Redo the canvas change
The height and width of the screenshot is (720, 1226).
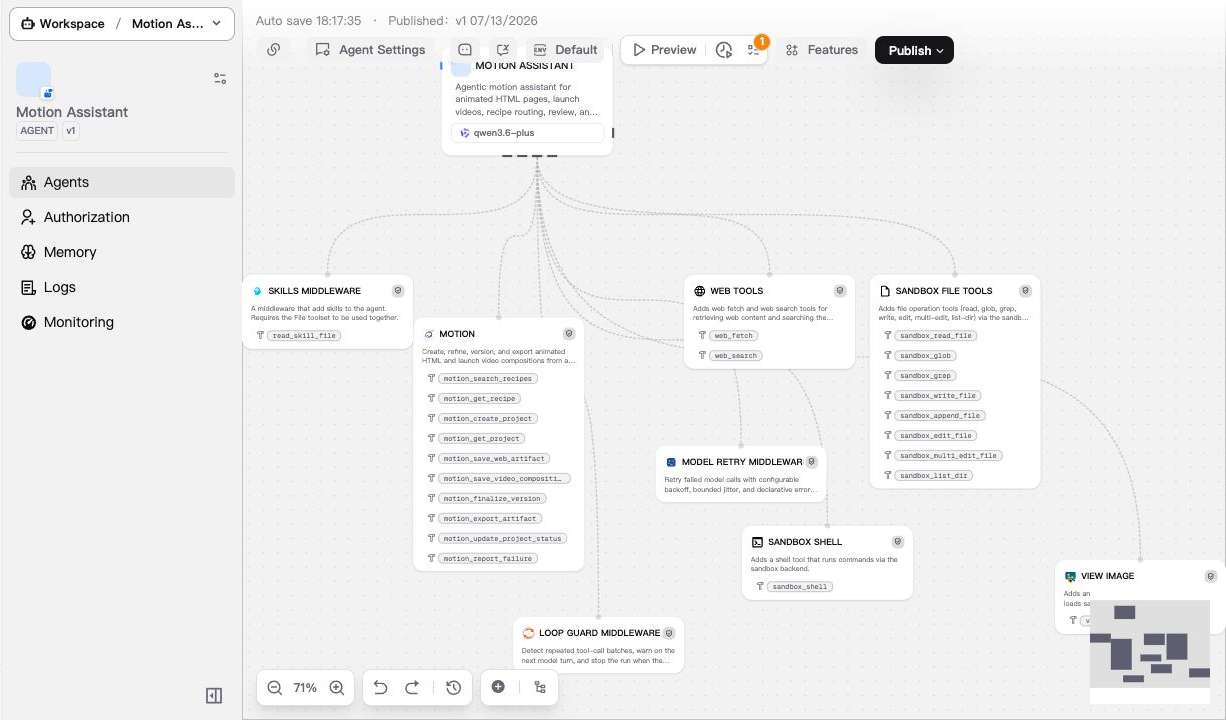(412, 688)
